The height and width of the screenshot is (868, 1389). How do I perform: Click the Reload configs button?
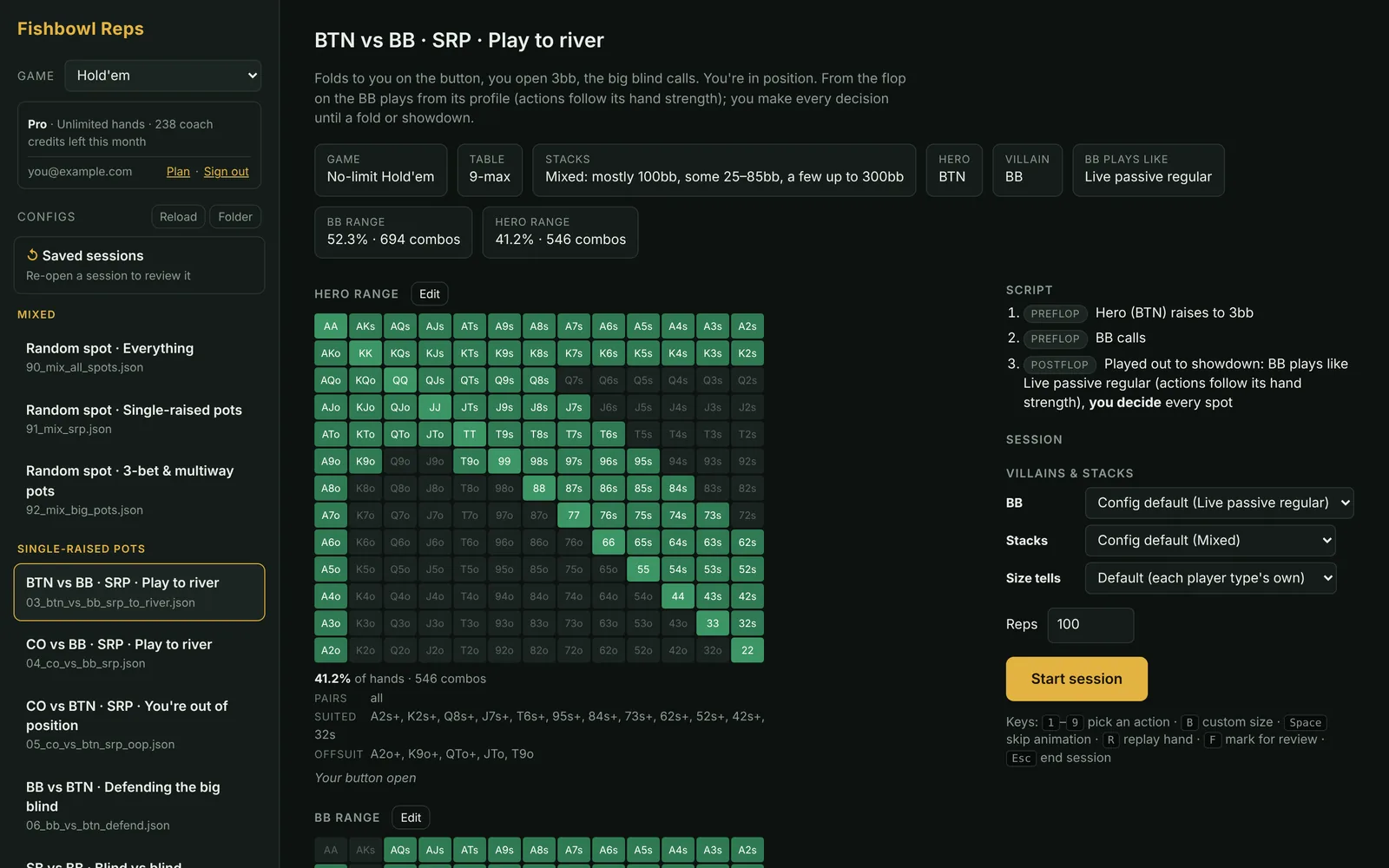point(178,217)
